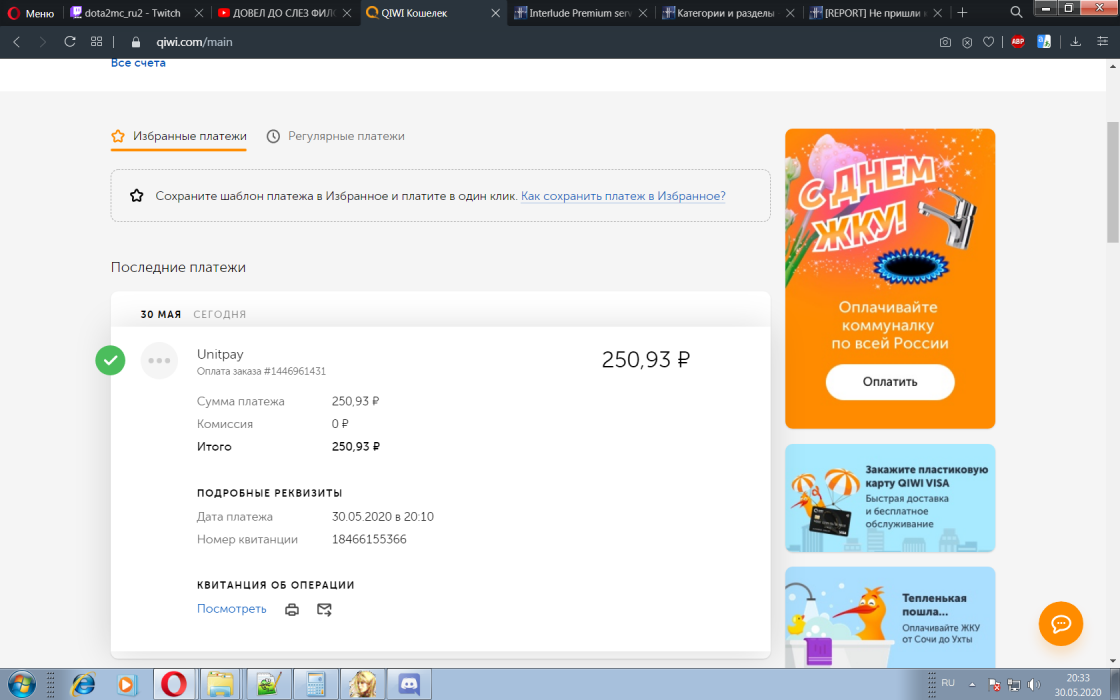Reload the page with refresh icon
The width and height of the screenshot is (1120, 700).
tap(70, 42)
